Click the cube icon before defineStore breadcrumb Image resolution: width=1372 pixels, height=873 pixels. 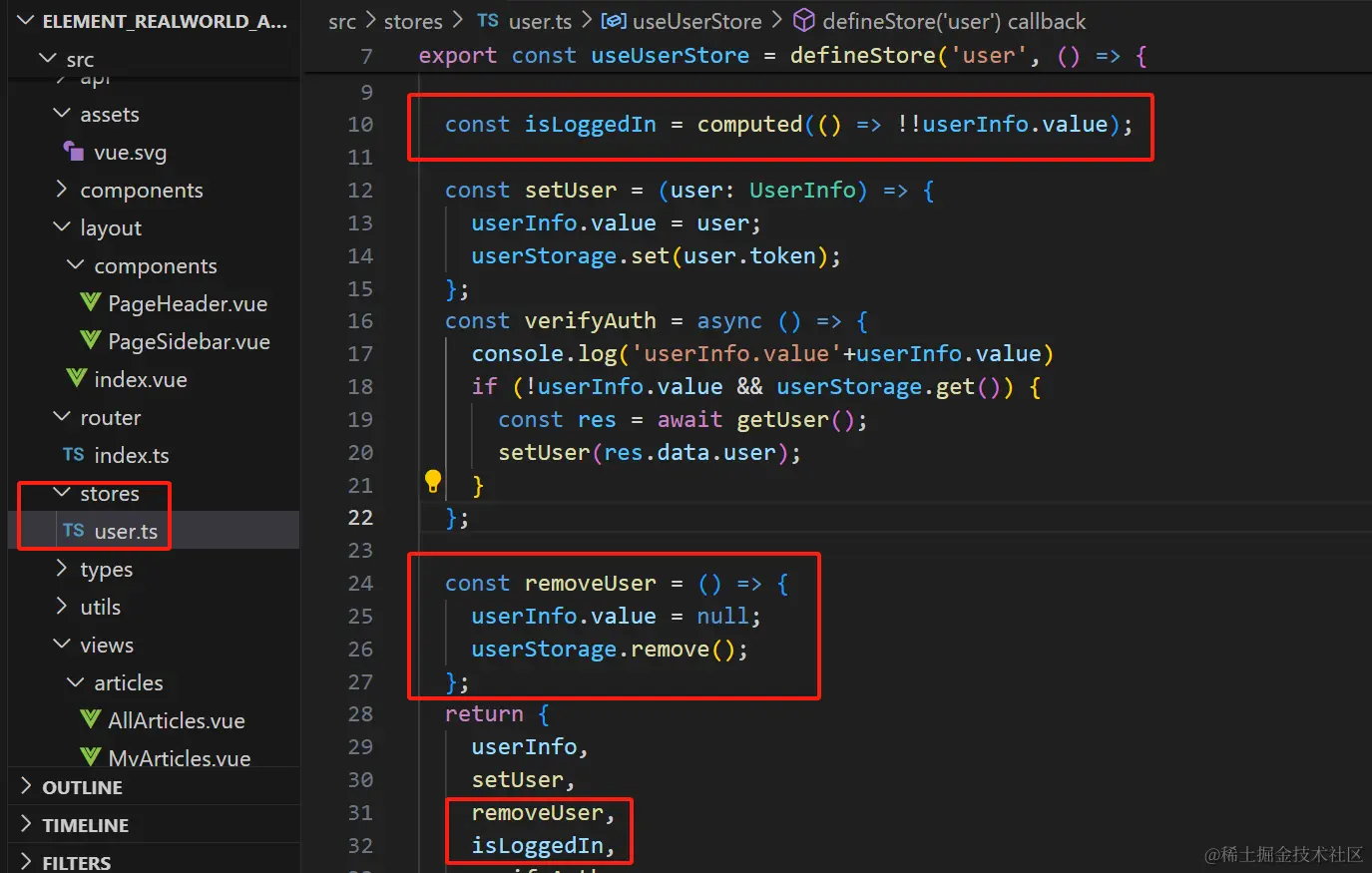803,21
